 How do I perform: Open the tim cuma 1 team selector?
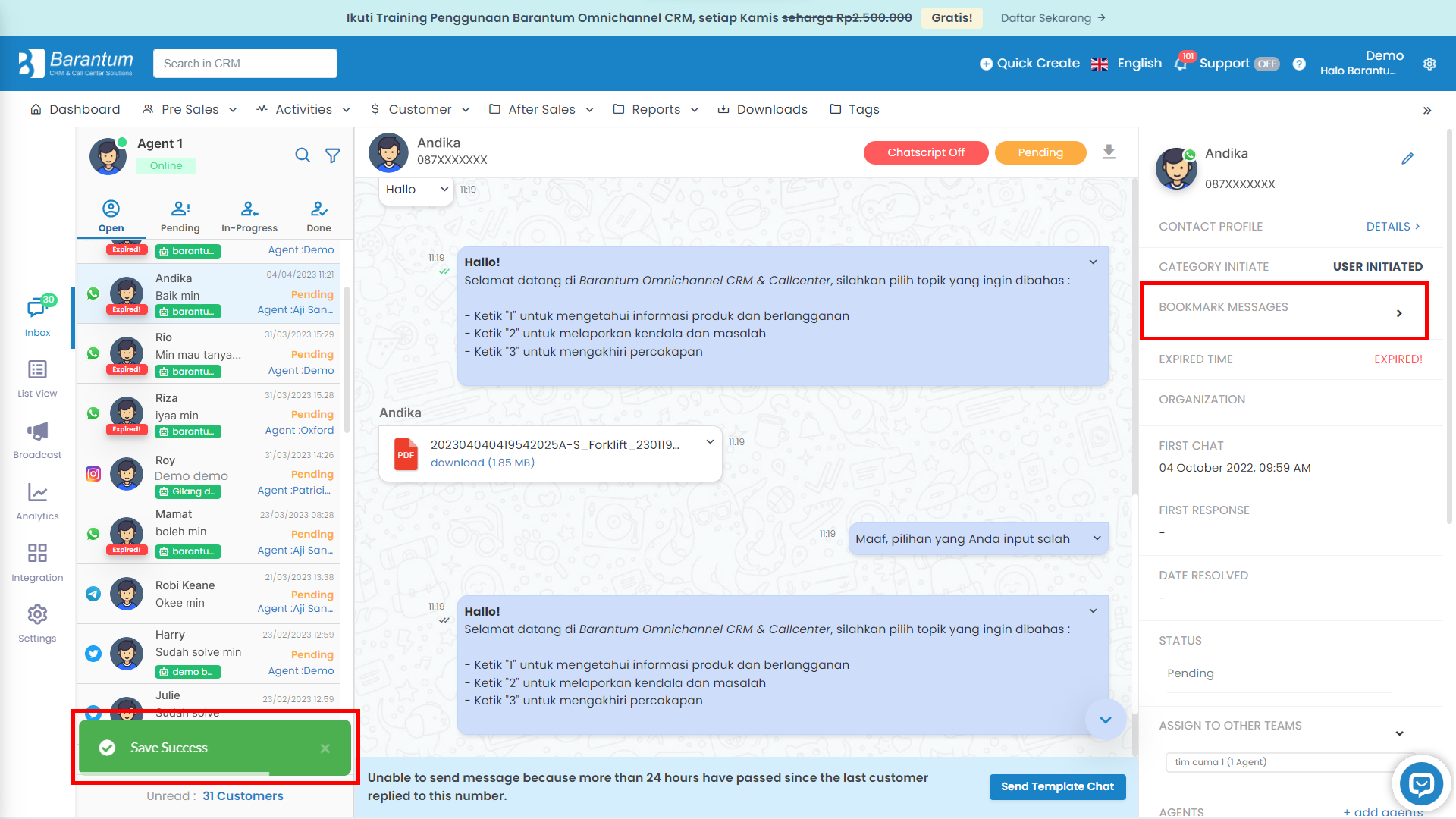pyautogui.click(x=1289, y=762)
